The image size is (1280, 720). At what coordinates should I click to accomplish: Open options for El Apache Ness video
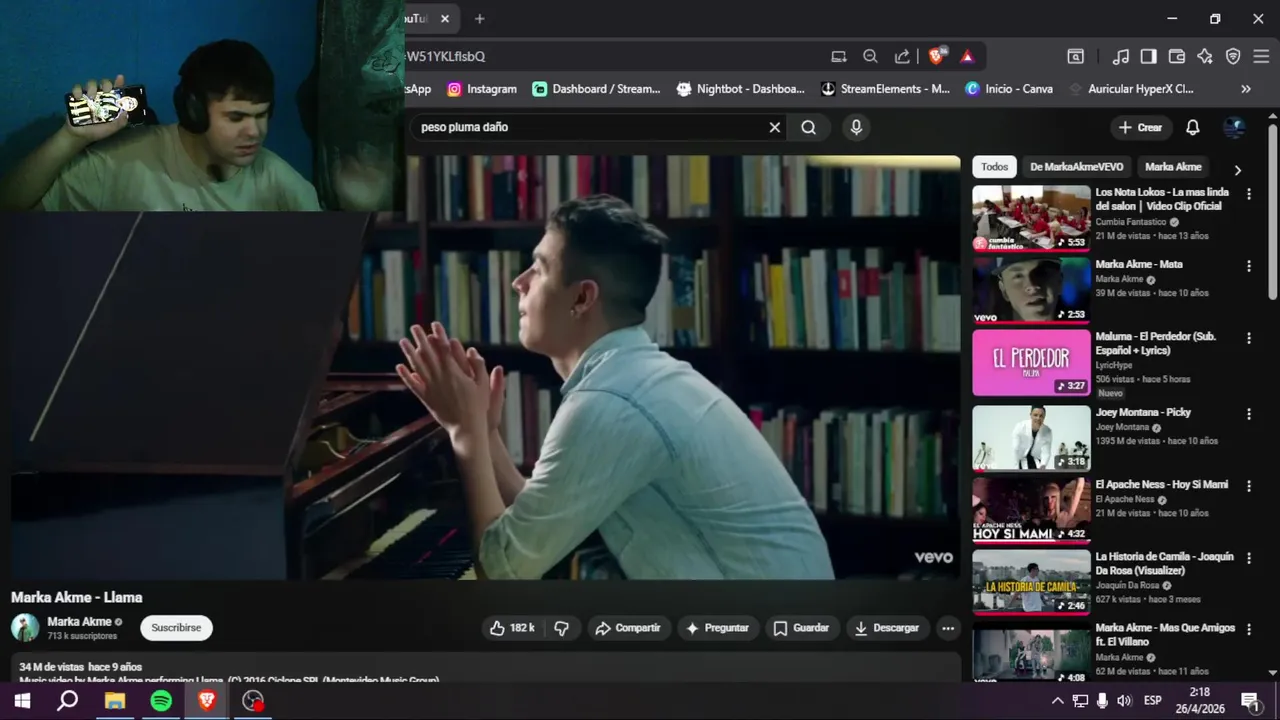pyautogui.click(x=1248, y=486)
